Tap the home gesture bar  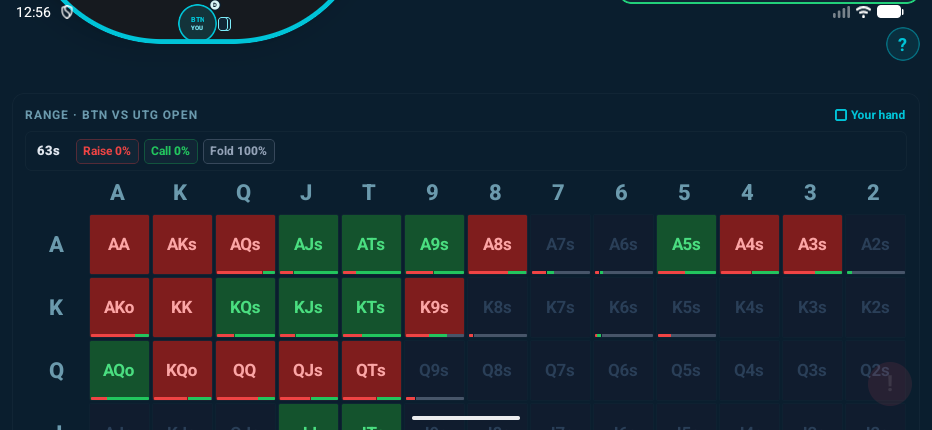466,418
